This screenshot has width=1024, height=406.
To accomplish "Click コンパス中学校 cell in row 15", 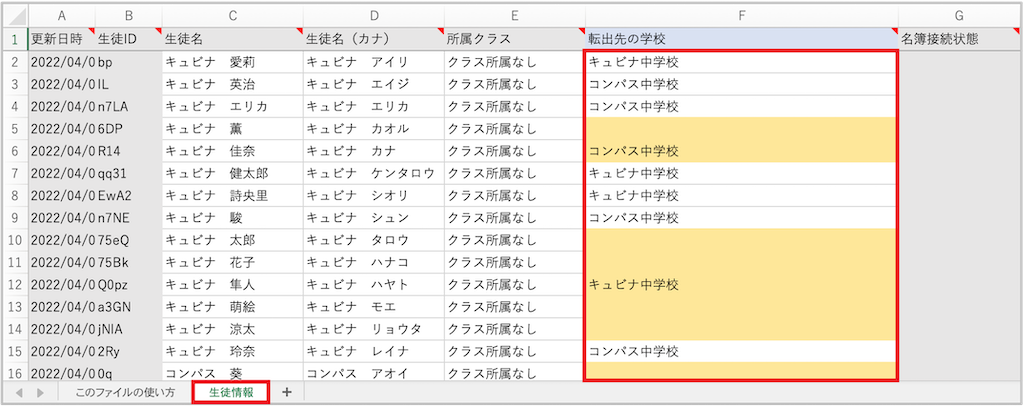I will coord(742,351).
